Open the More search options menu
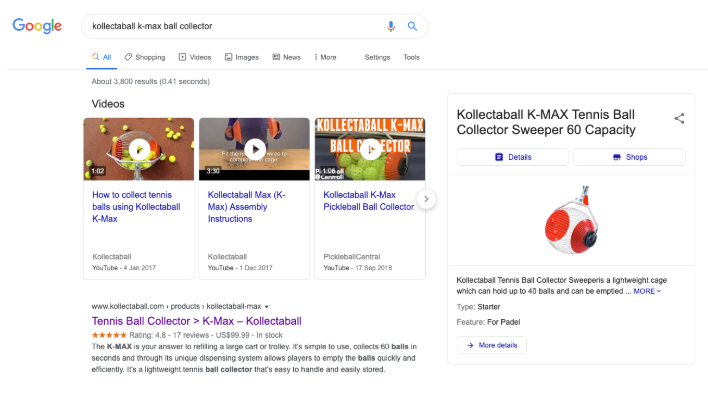Screen dimensions: 708x394 coord(326,57)
